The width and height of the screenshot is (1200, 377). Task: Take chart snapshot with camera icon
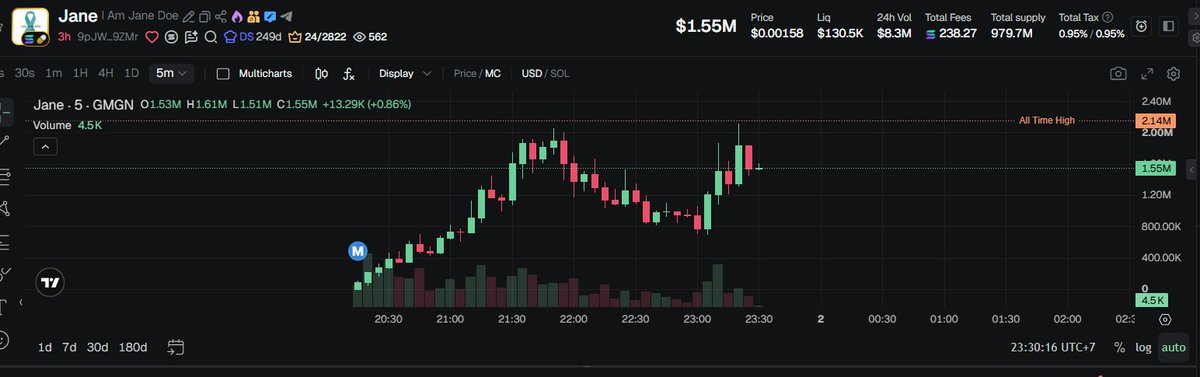pos(1118,73)
